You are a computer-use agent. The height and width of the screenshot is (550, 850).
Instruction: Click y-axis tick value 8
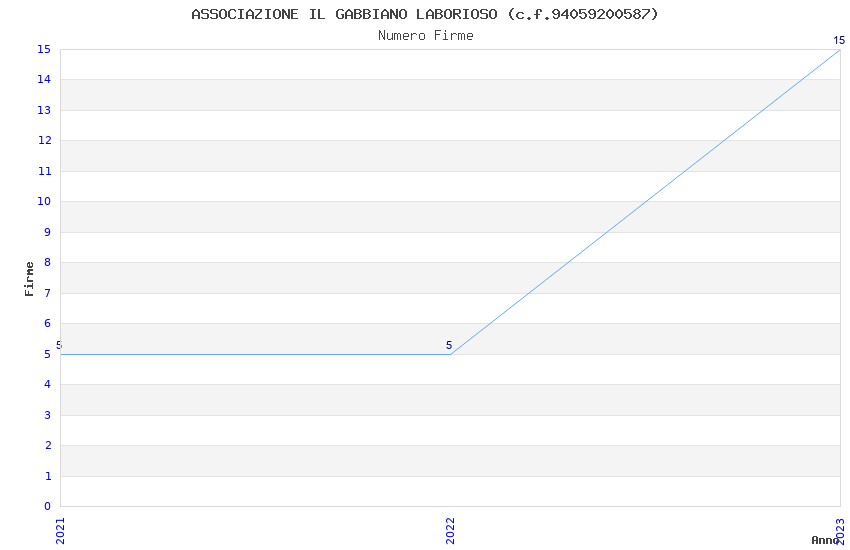coord(47,262)
